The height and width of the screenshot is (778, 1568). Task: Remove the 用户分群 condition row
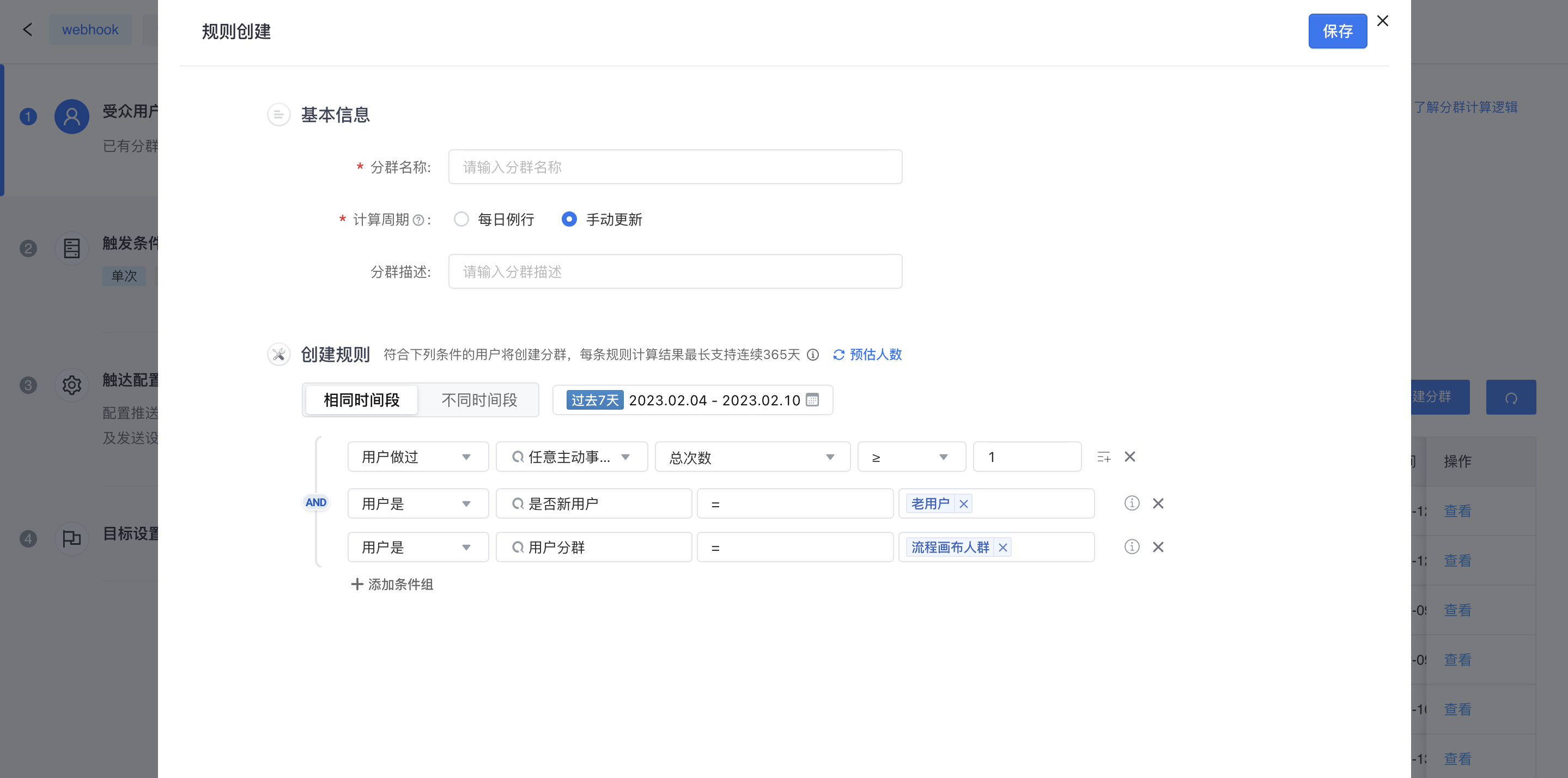coord(1158,548)
